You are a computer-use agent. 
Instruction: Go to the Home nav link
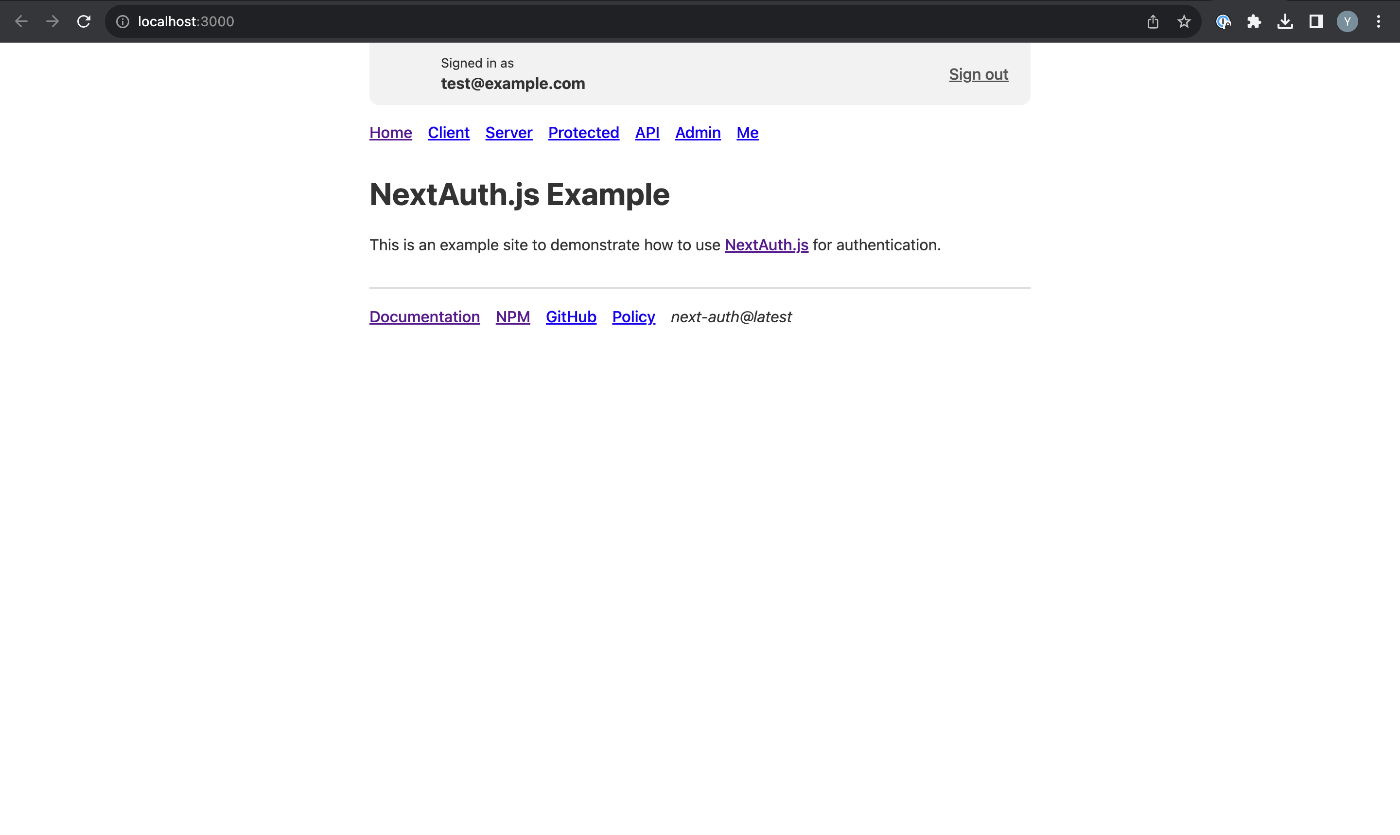click(391, 133)
